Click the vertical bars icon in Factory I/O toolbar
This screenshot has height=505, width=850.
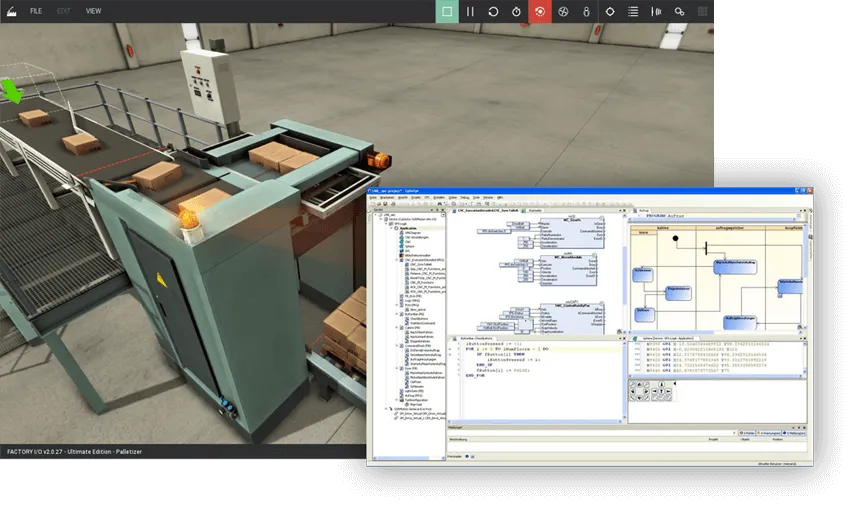[656, 11]
